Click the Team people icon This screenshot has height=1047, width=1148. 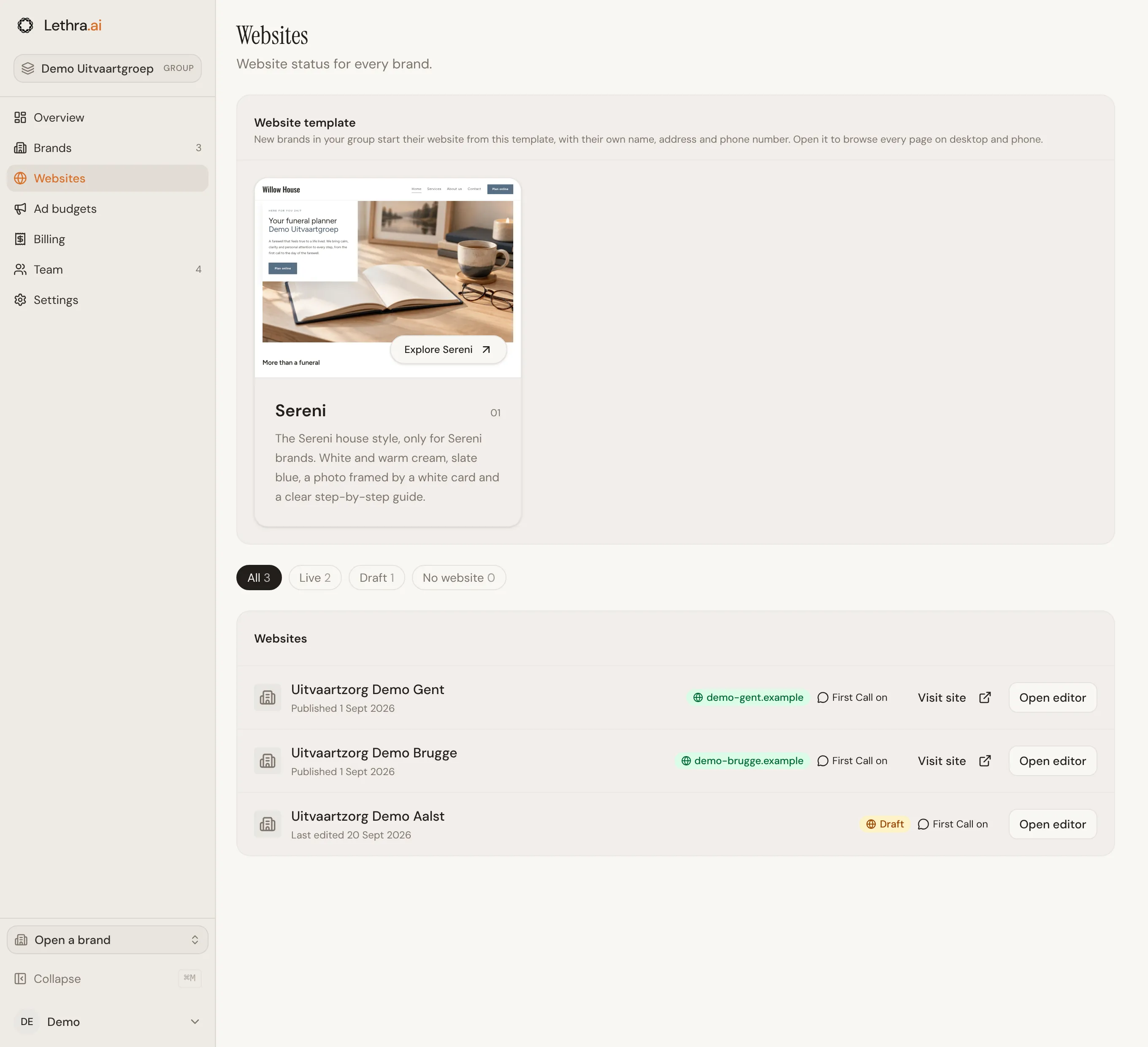tap(21, 269)
